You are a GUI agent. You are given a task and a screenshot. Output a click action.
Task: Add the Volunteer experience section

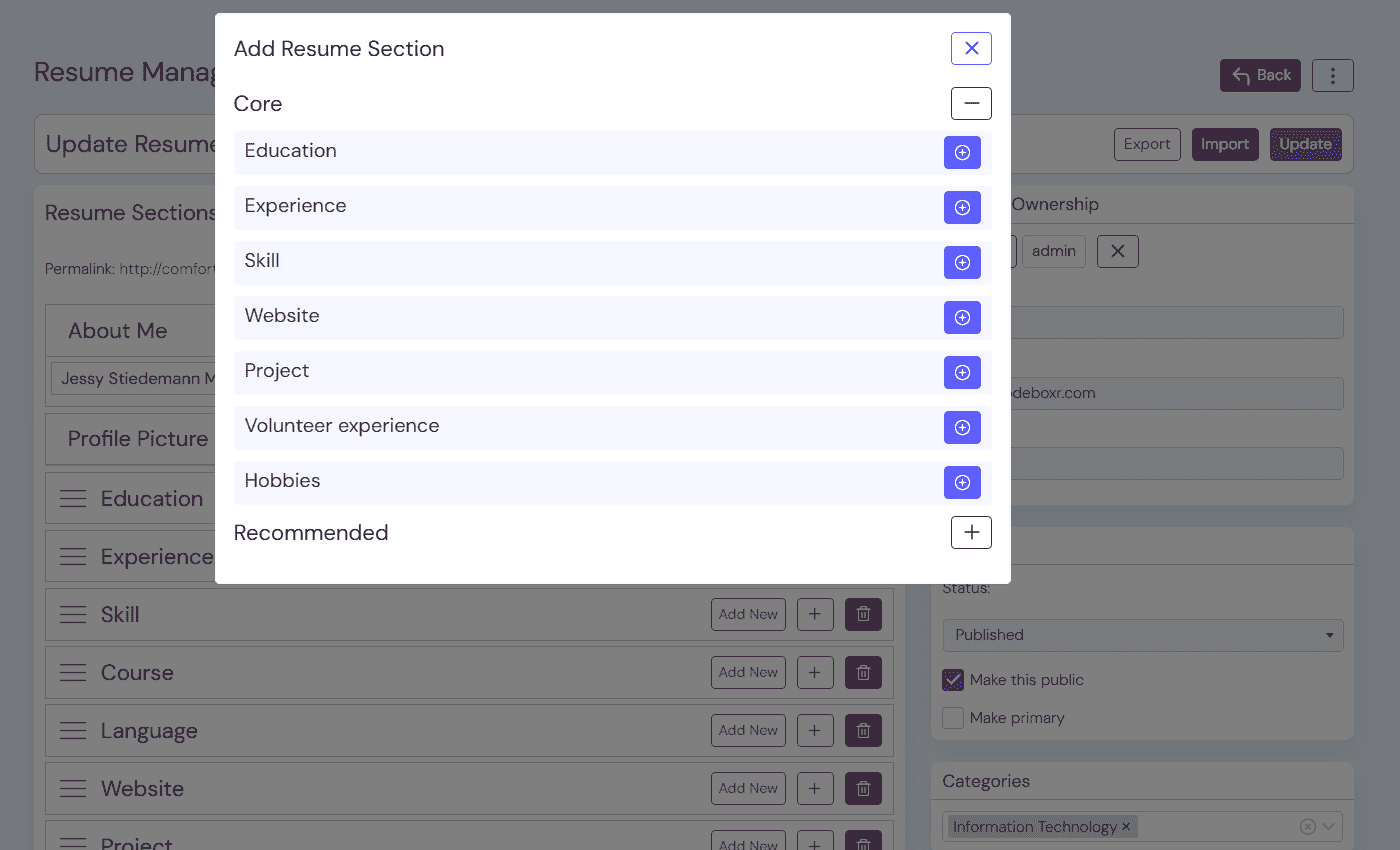pos(962,428)
